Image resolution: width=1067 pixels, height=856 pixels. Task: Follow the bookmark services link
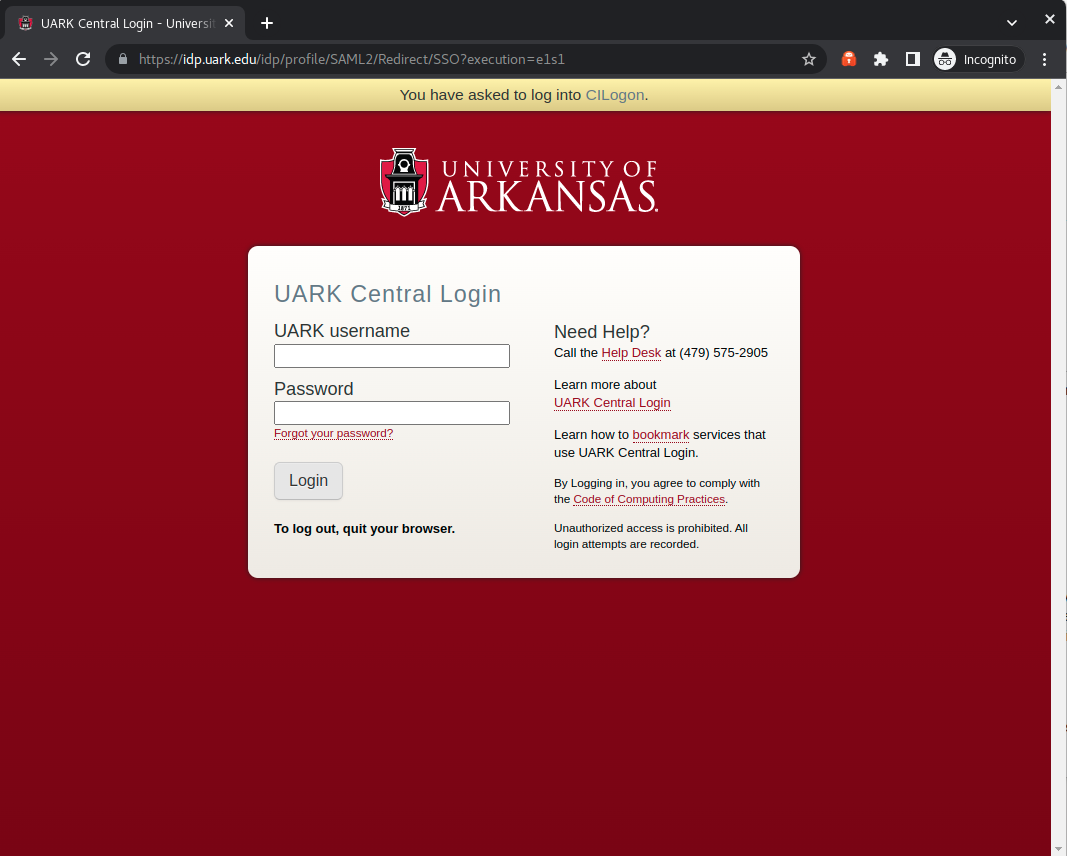coord(661,435)
